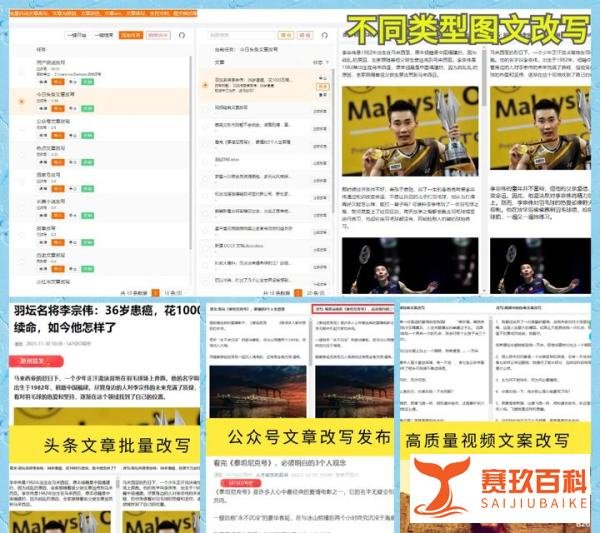Screen dimensions: 600x533
Task: Click page 1 in the article list pagination
Action: [298, 293]
